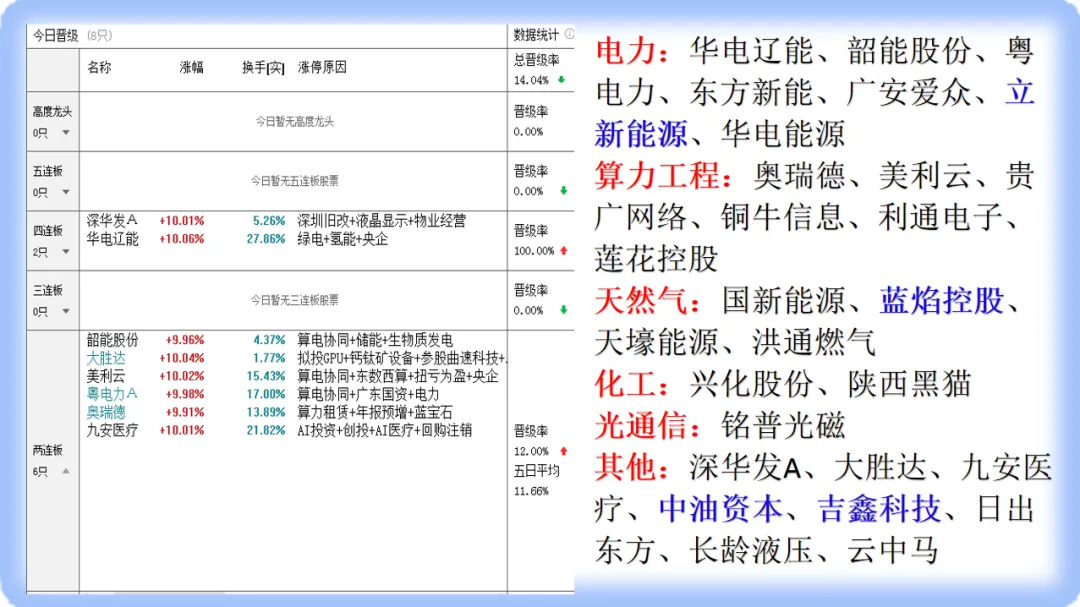Open the 大胜达 stock link
Screen dimensions: 1080x607
pyautogui.click(x=106, y=358)
